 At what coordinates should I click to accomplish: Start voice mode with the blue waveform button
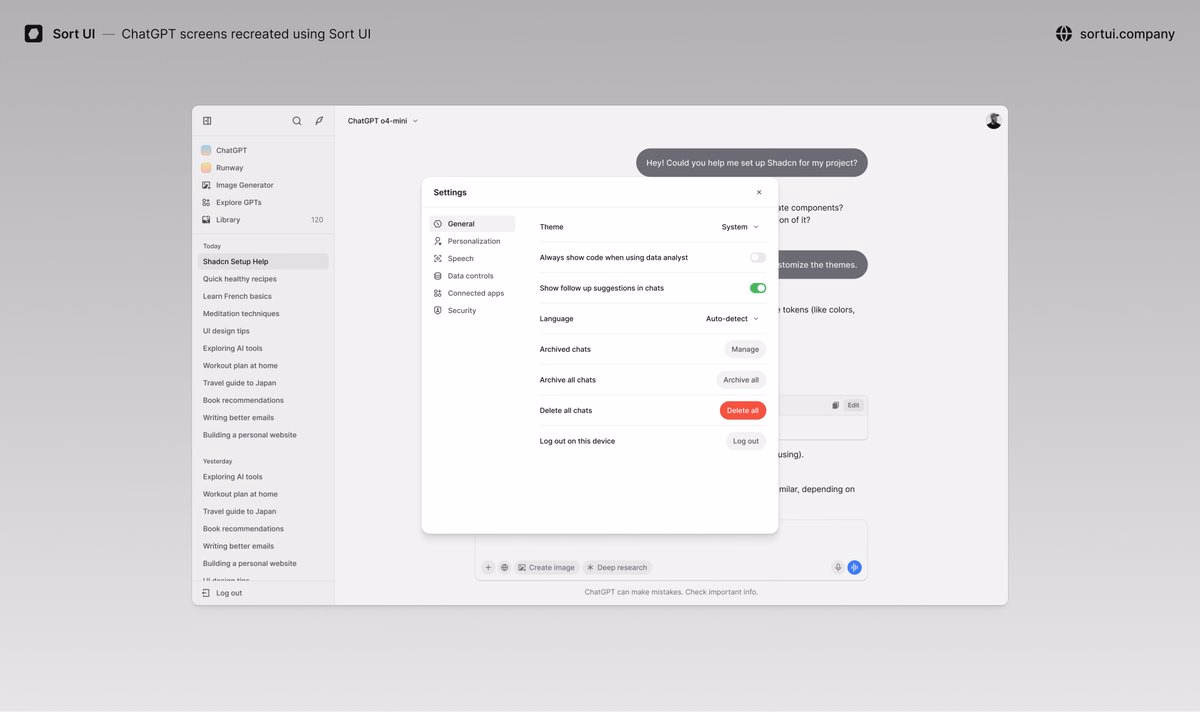(x=855, y=567)
